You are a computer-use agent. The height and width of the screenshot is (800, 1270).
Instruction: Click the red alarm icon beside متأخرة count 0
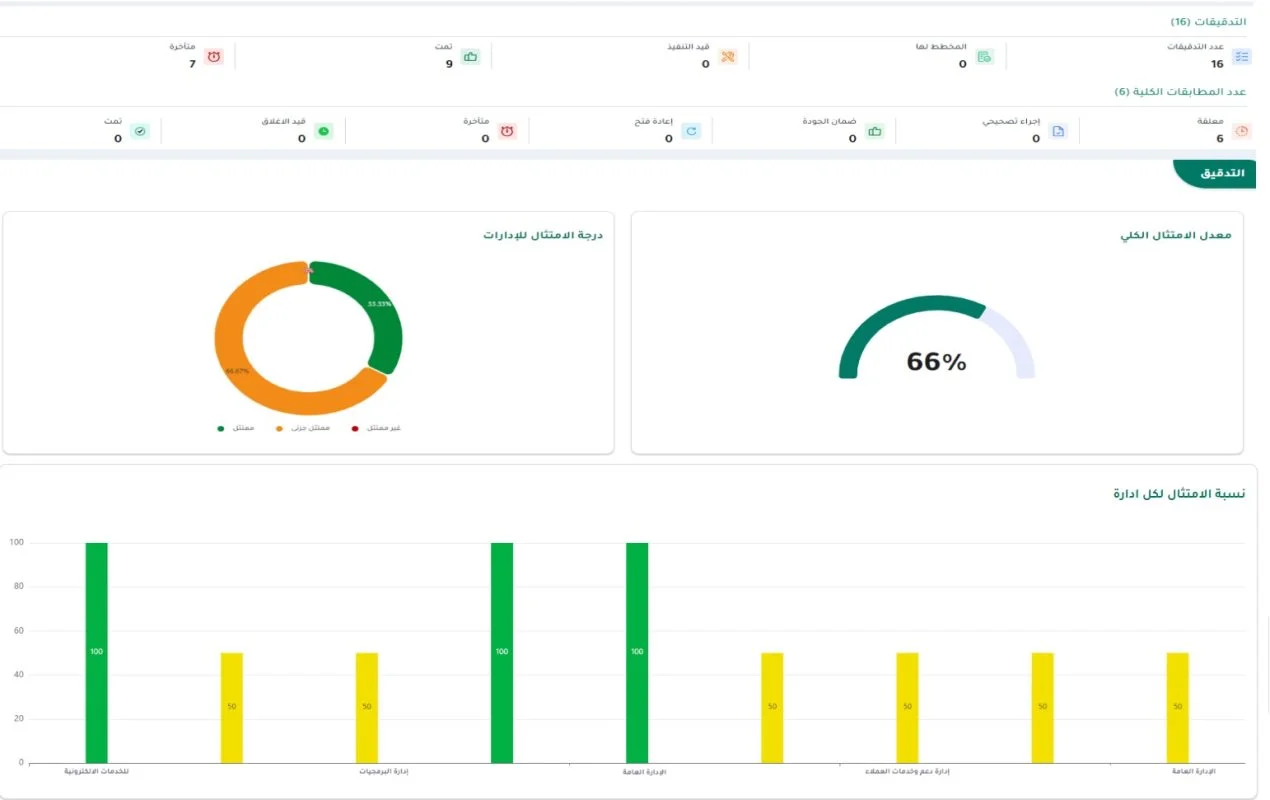tap(507, 130)
